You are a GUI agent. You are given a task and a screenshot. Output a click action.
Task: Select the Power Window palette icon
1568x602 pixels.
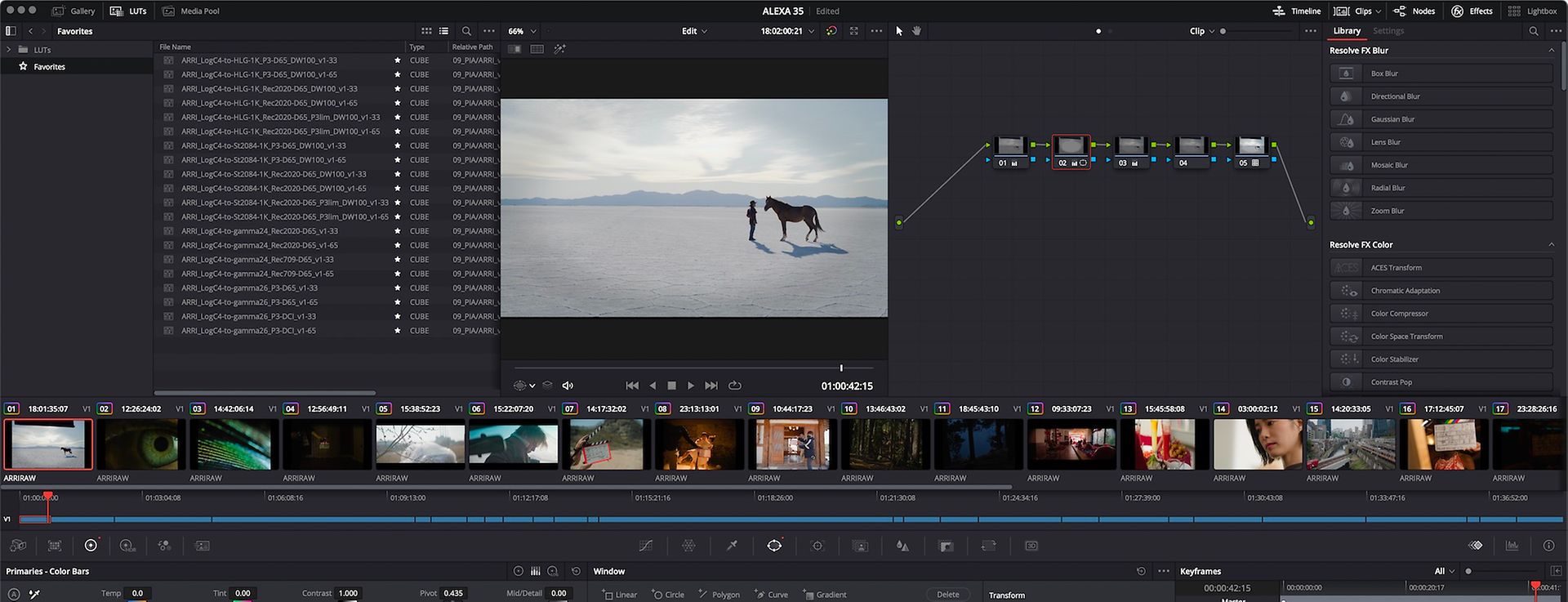[774, 546]
